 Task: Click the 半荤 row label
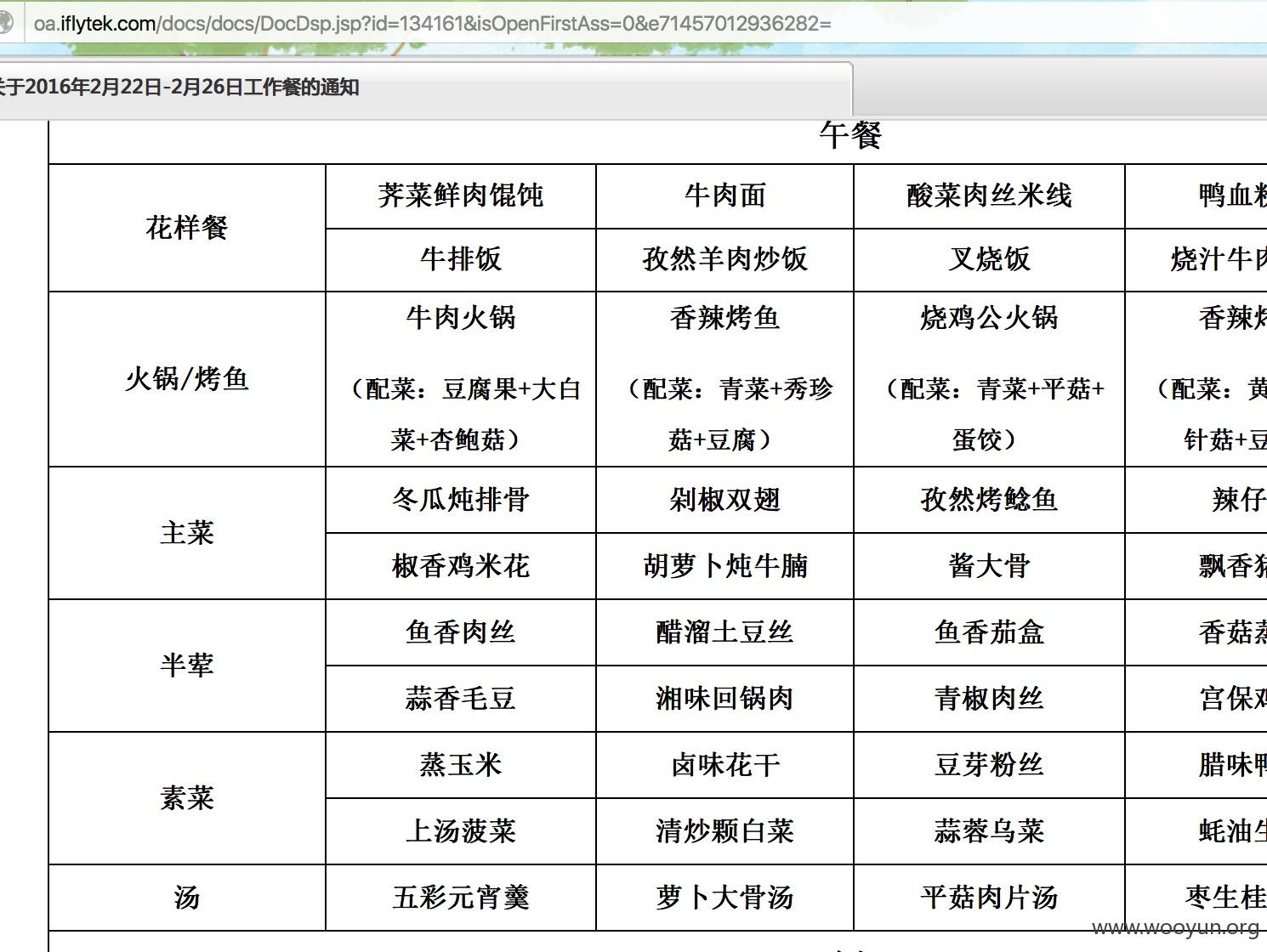pyautogui.click(x=187, y=666)
